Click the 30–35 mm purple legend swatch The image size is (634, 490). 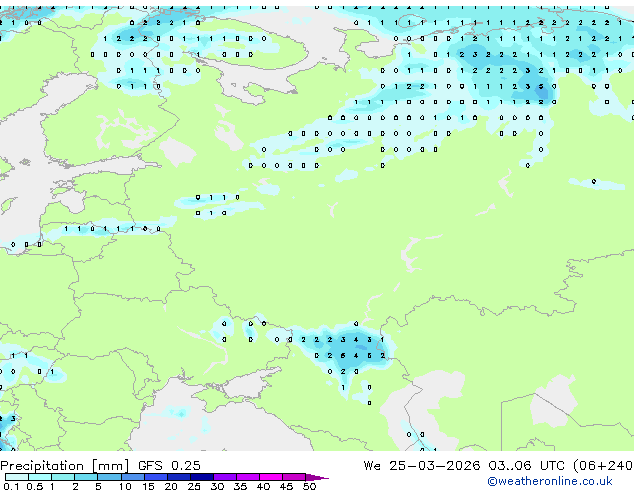224,477
